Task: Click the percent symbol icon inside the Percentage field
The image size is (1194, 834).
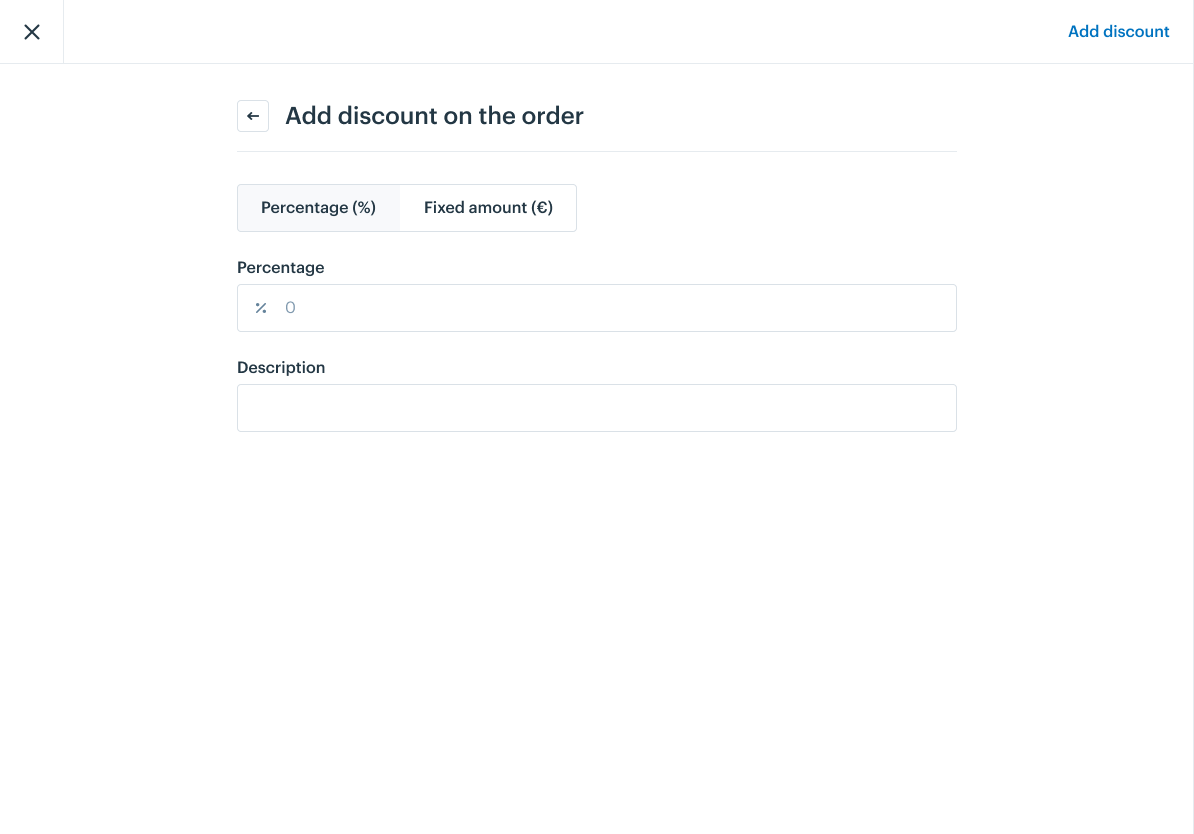Action: pyautogui.click(x=261, y=308)
